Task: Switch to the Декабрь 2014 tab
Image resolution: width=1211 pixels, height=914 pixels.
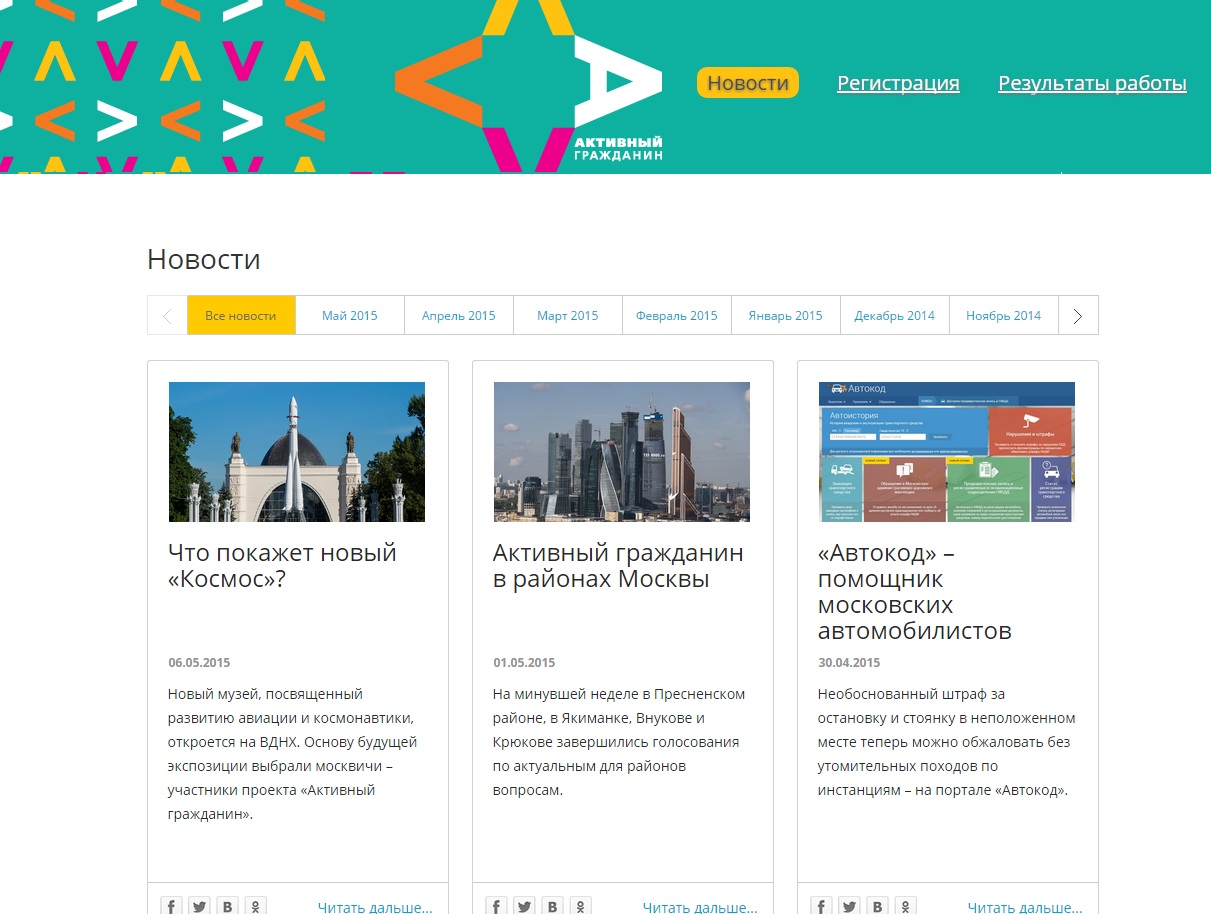Action: coord(894,315)
